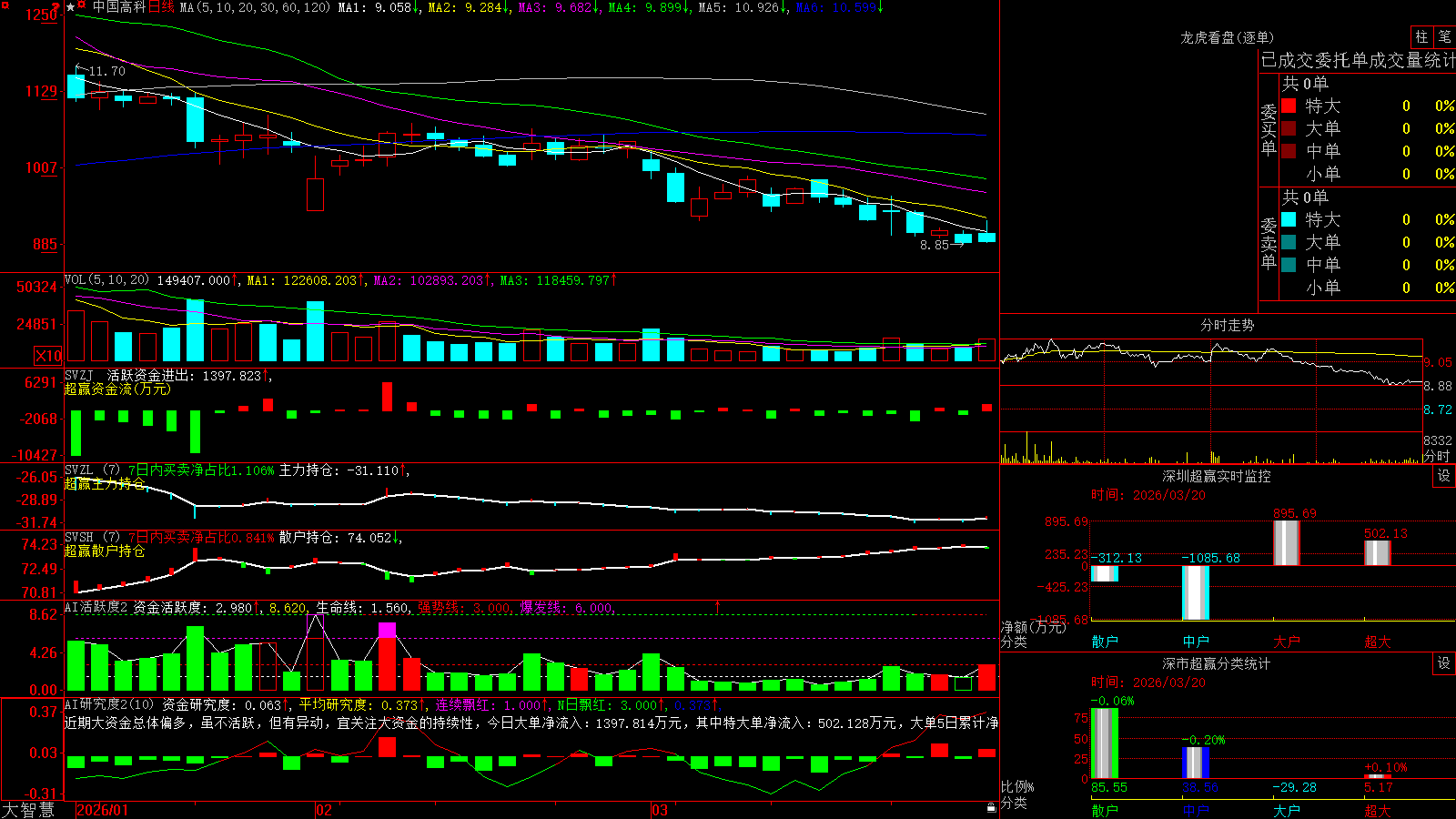Click the 2026/01 date marker on timeline
This screenshot has width=1456, height=819.
[103, 810]
